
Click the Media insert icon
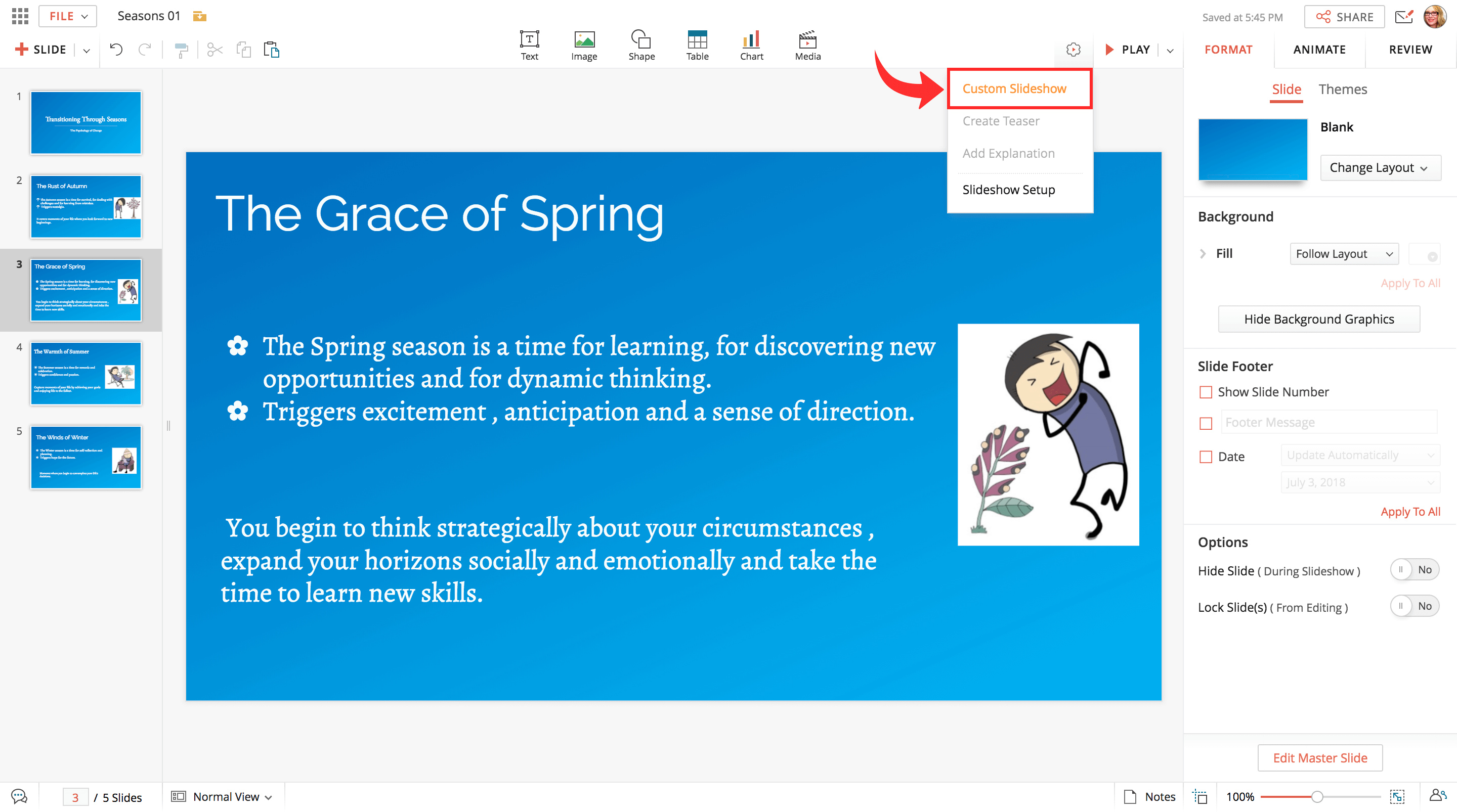[x=807, y=45]
